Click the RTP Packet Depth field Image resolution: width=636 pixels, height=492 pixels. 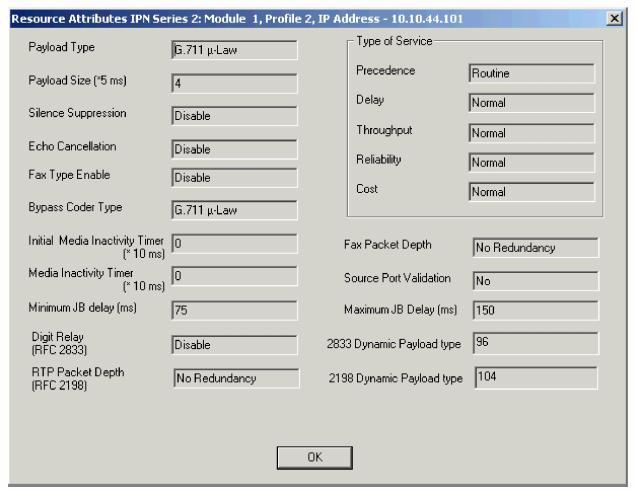click(x=234, y=378)
